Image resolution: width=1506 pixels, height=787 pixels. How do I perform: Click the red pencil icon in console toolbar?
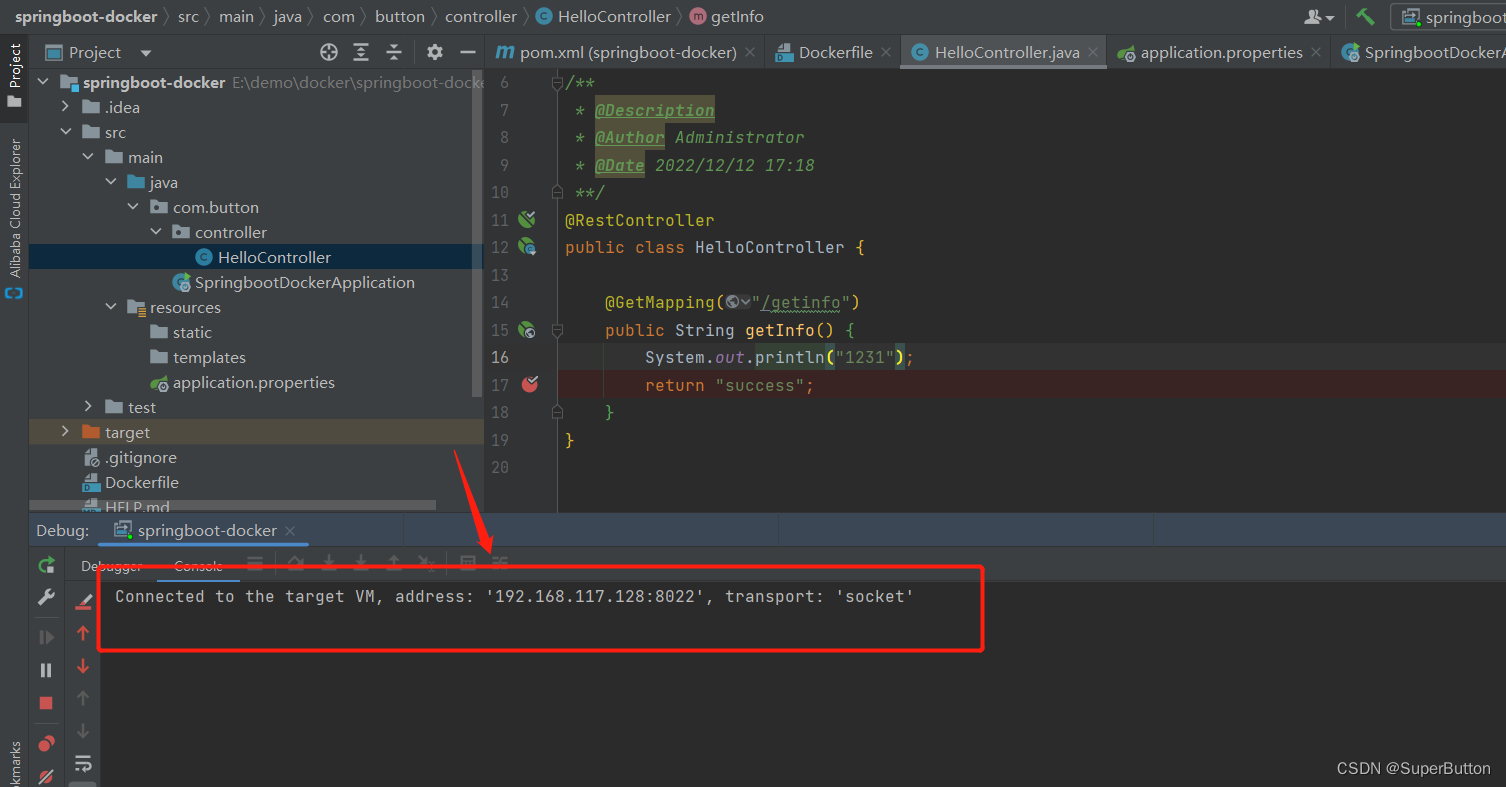(84, 601)
